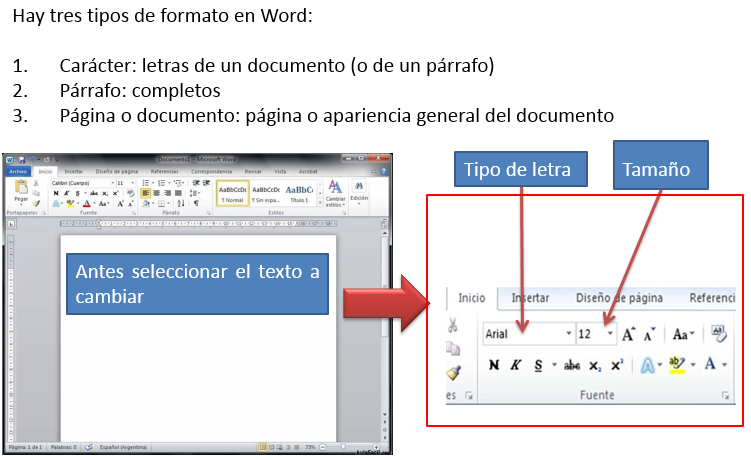
Task: Shrink font size with the small A icon
Action: (x=649, y=334)
